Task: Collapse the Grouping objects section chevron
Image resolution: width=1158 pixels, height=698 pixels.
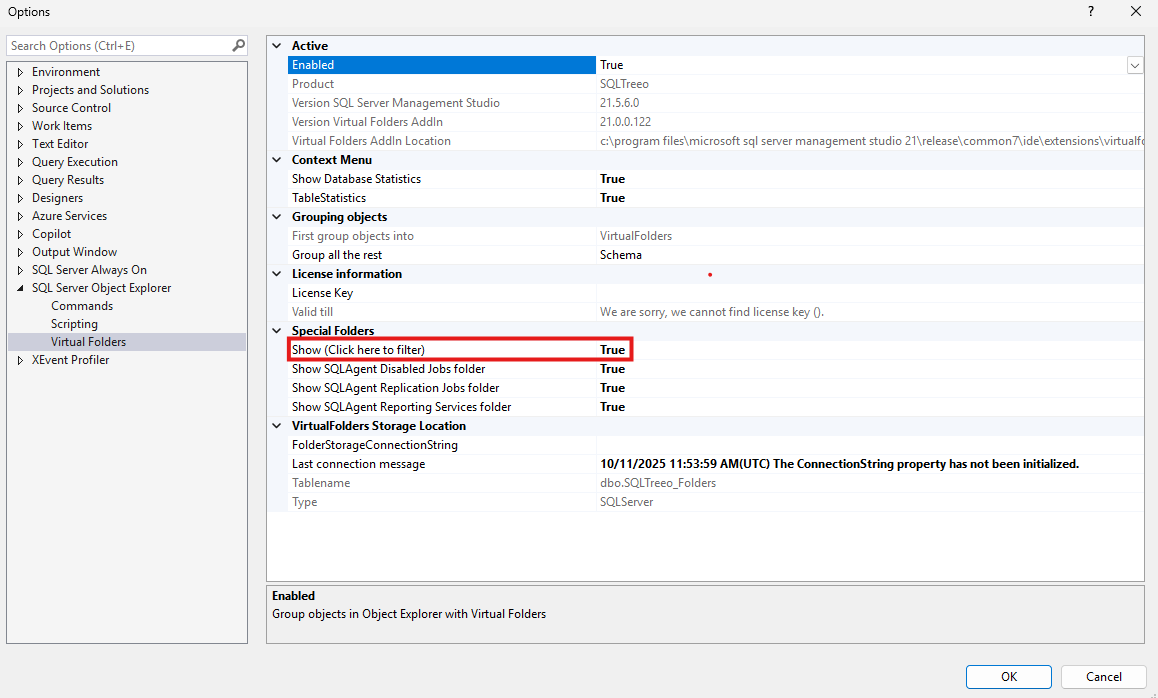Action: coord(277,217)
